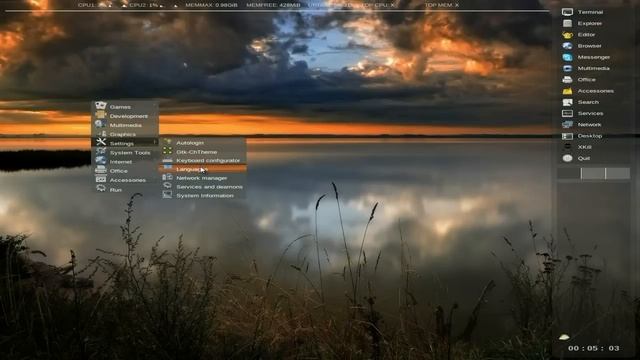Open the Games category in popup menu
640x360 pixels.
tap(125, 107)
